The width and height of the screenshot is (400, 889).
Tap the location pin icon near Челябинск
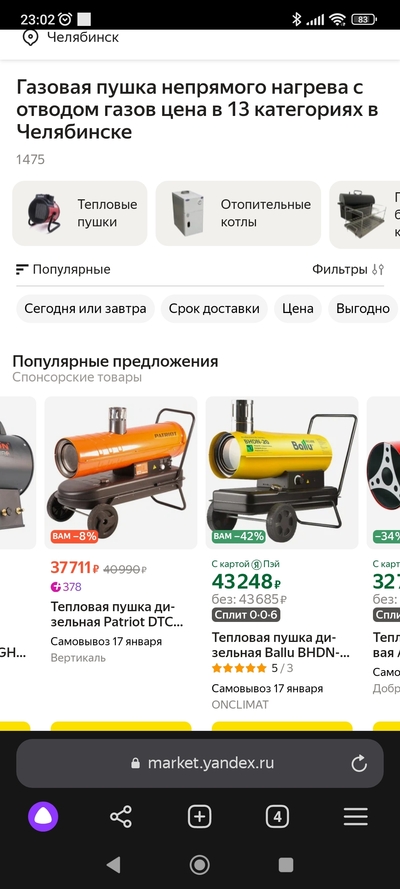30,37
